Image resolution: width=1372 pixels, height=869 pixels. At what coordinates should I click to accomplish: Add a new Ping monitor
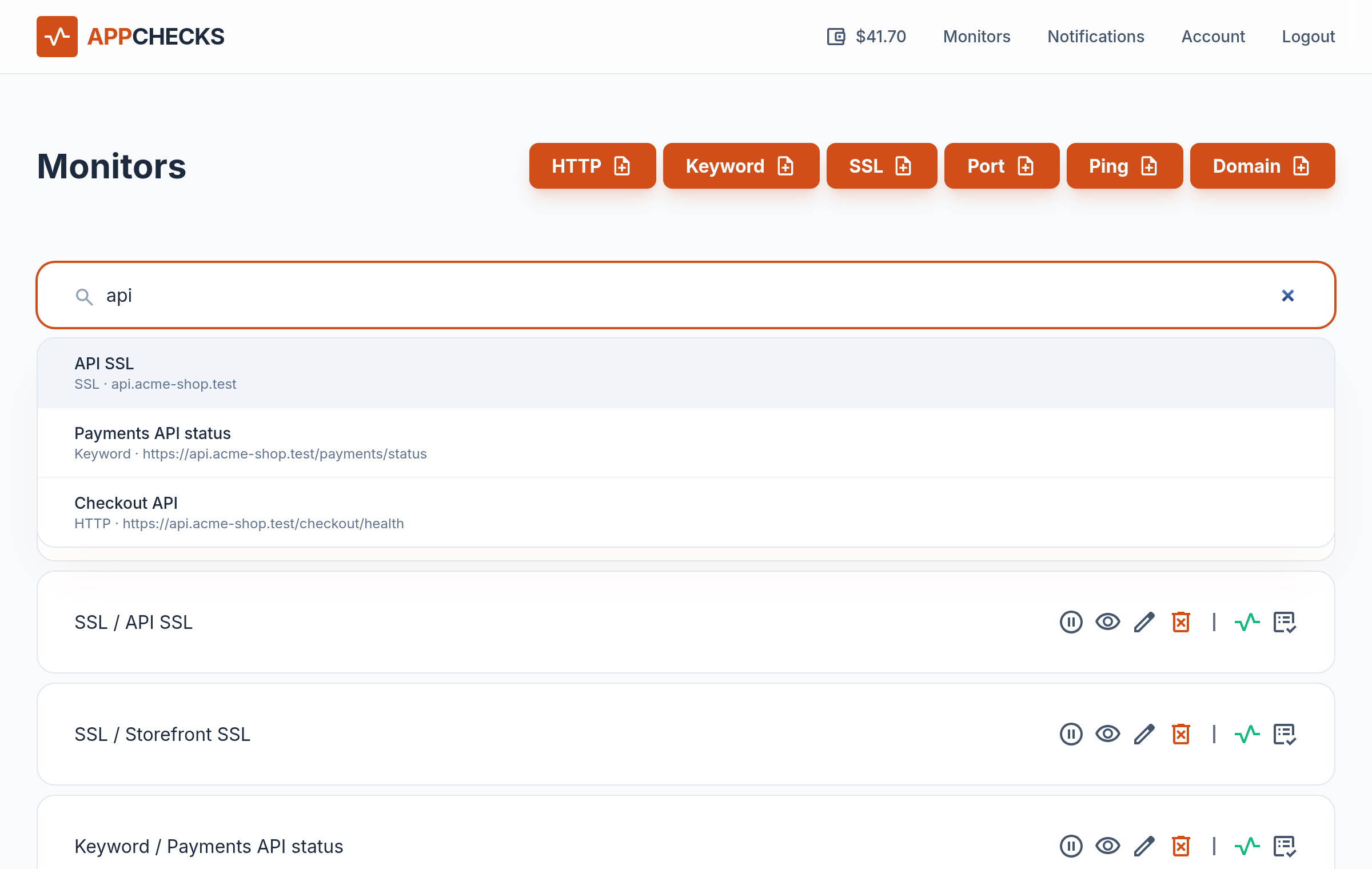coord(1124,166)
